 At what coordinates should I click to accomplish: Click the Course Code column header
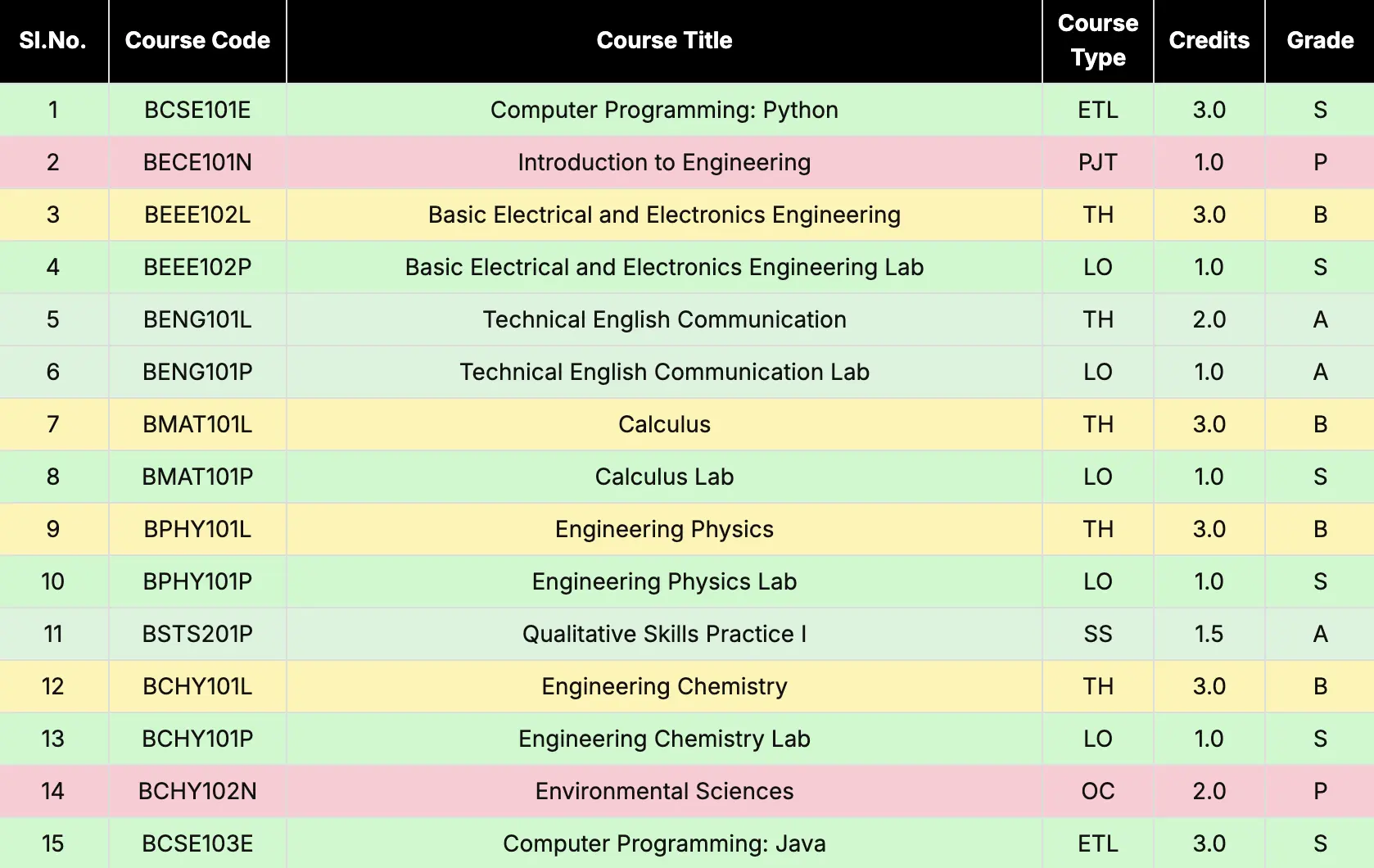[197, 41]
